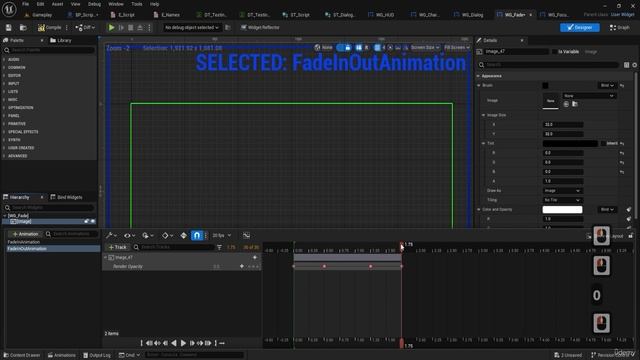The height and width of the screenshot is (360, 640).
Task: Save the current widget asset
Action: [9, 27]
